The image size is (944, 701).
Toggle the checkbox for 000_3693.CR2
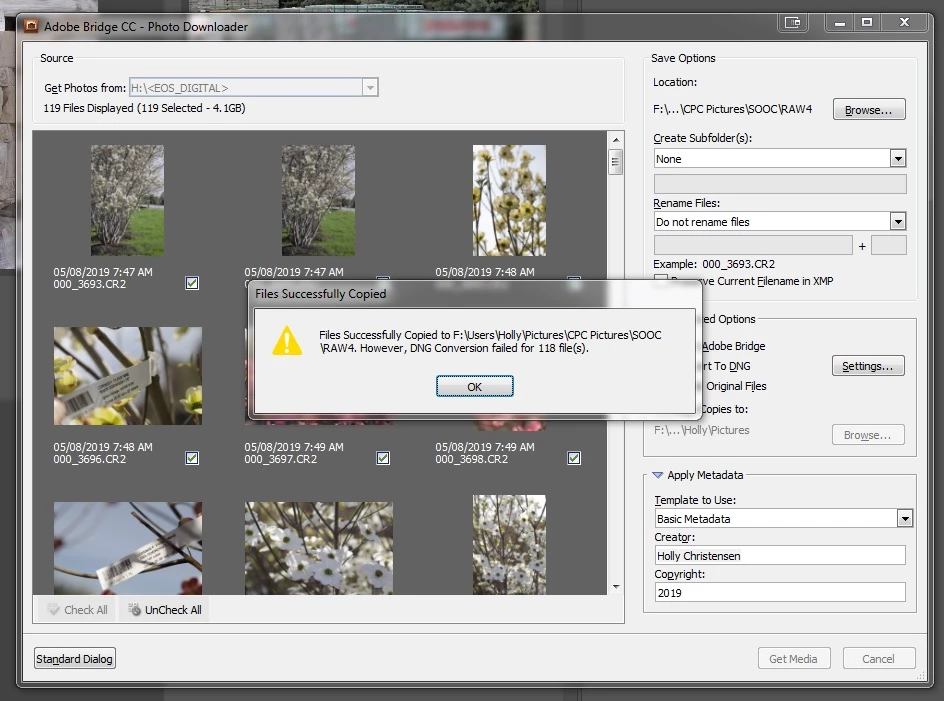[192, 283]
